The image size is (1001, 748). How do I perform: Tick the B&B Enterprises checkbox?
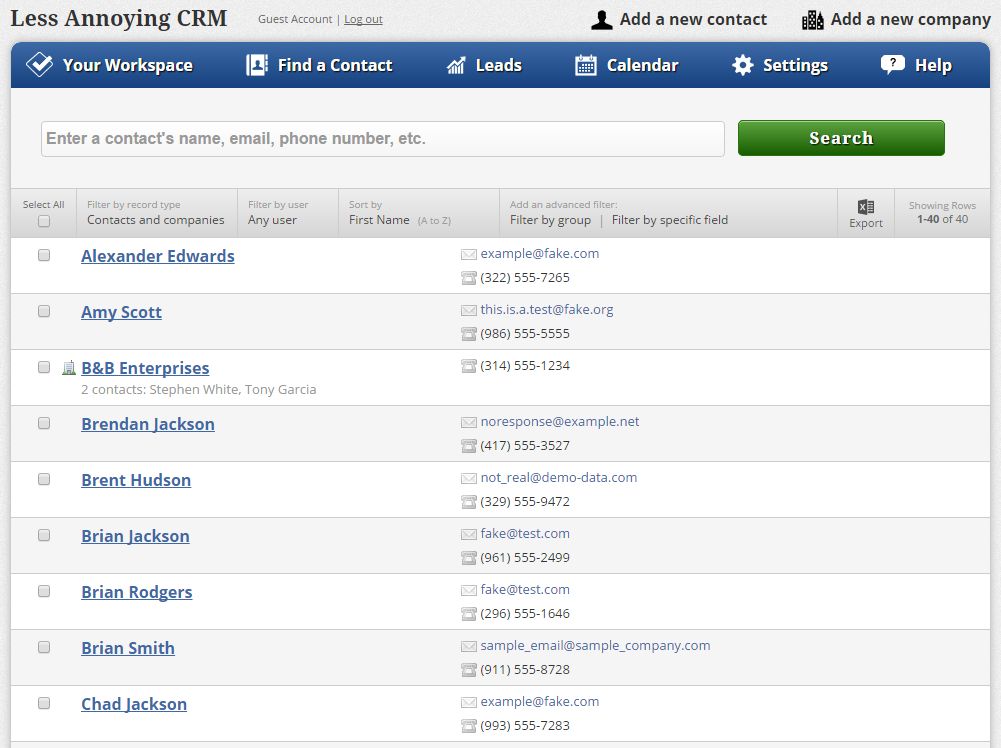pos(43,367)
